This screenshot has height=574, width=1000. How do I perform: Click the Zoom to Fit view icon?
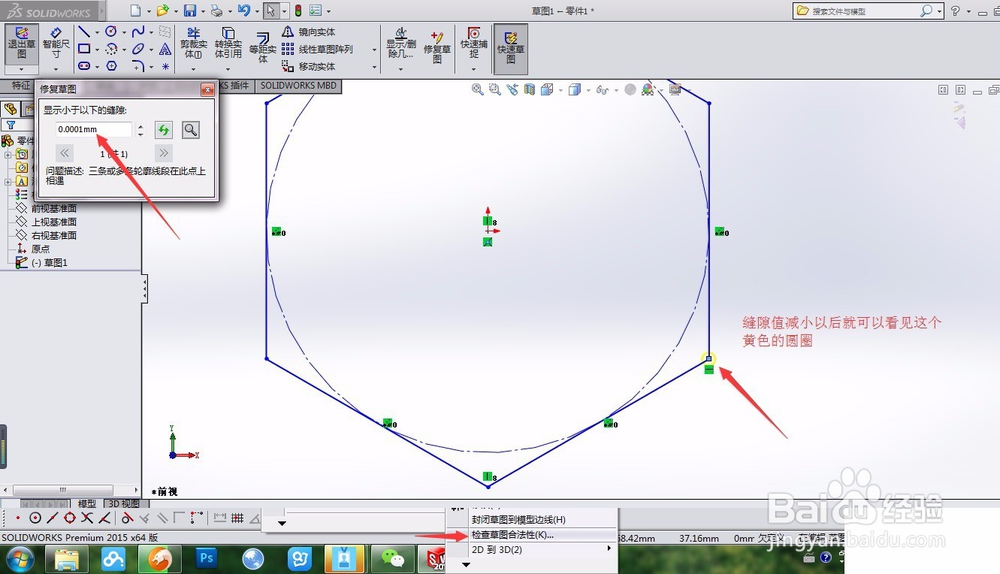tap(477, 90)
